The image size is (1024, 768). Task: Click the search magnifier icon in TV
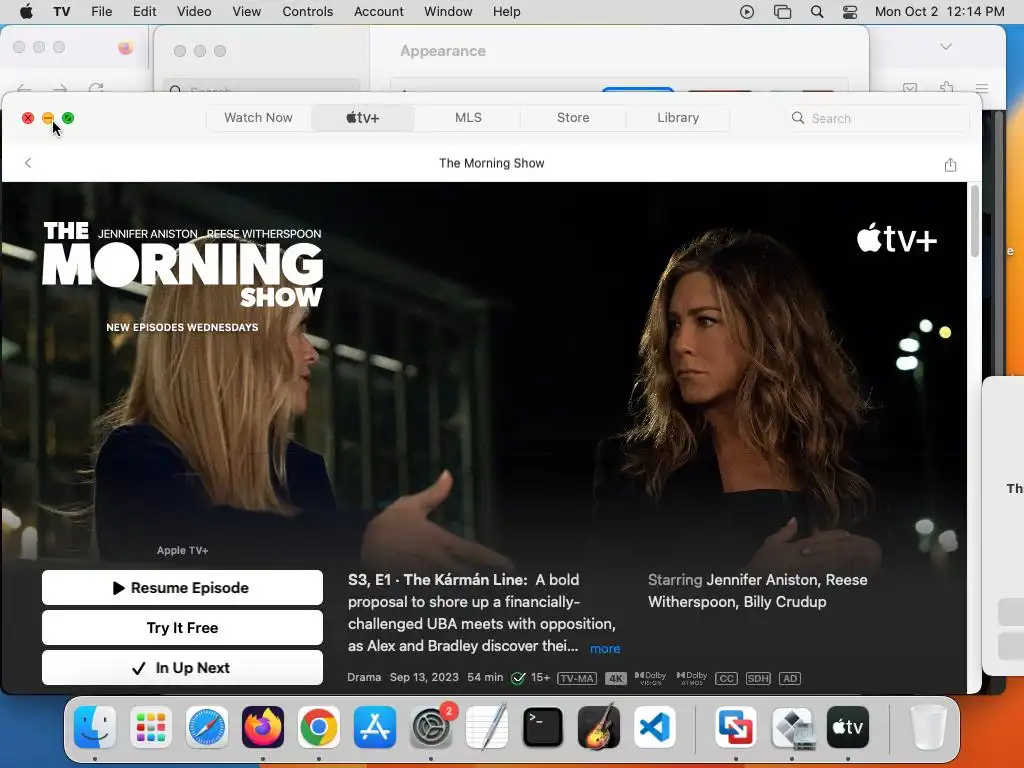click(797, 118)
